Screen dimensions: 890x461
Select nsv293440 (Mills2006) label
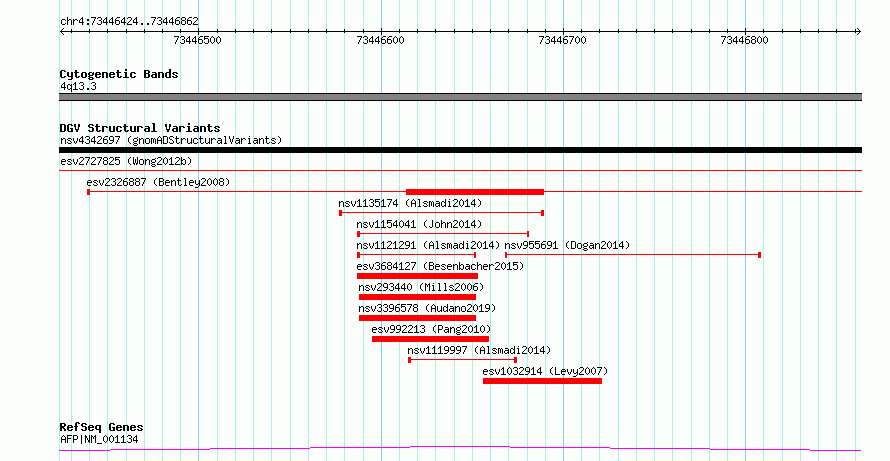(421, 287)
